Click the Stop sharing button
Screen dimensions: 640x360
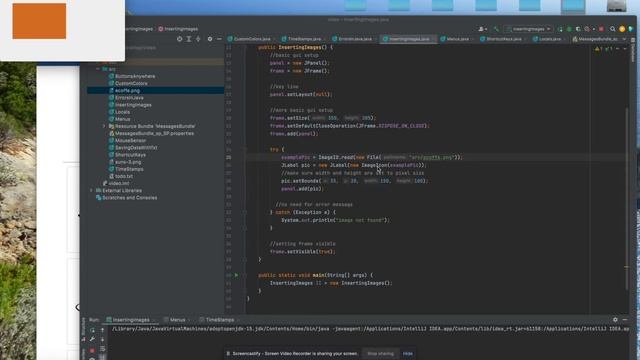380,353
